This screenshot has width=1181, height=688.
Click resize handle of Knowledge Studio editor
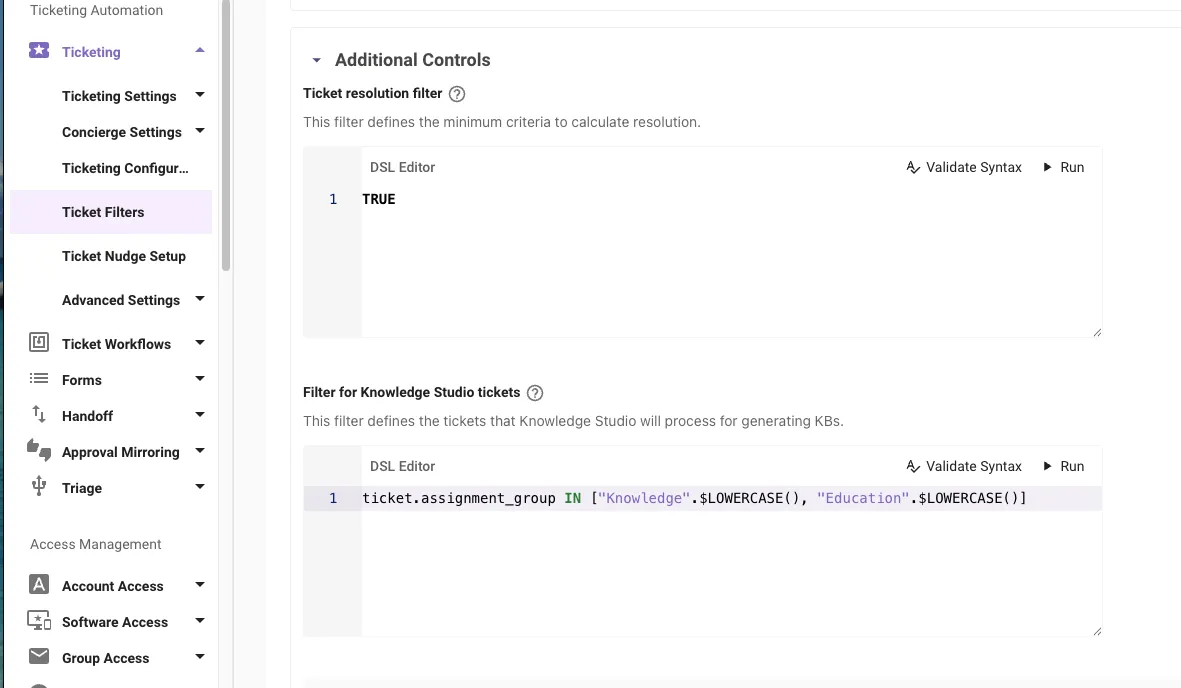[1097, 631]
